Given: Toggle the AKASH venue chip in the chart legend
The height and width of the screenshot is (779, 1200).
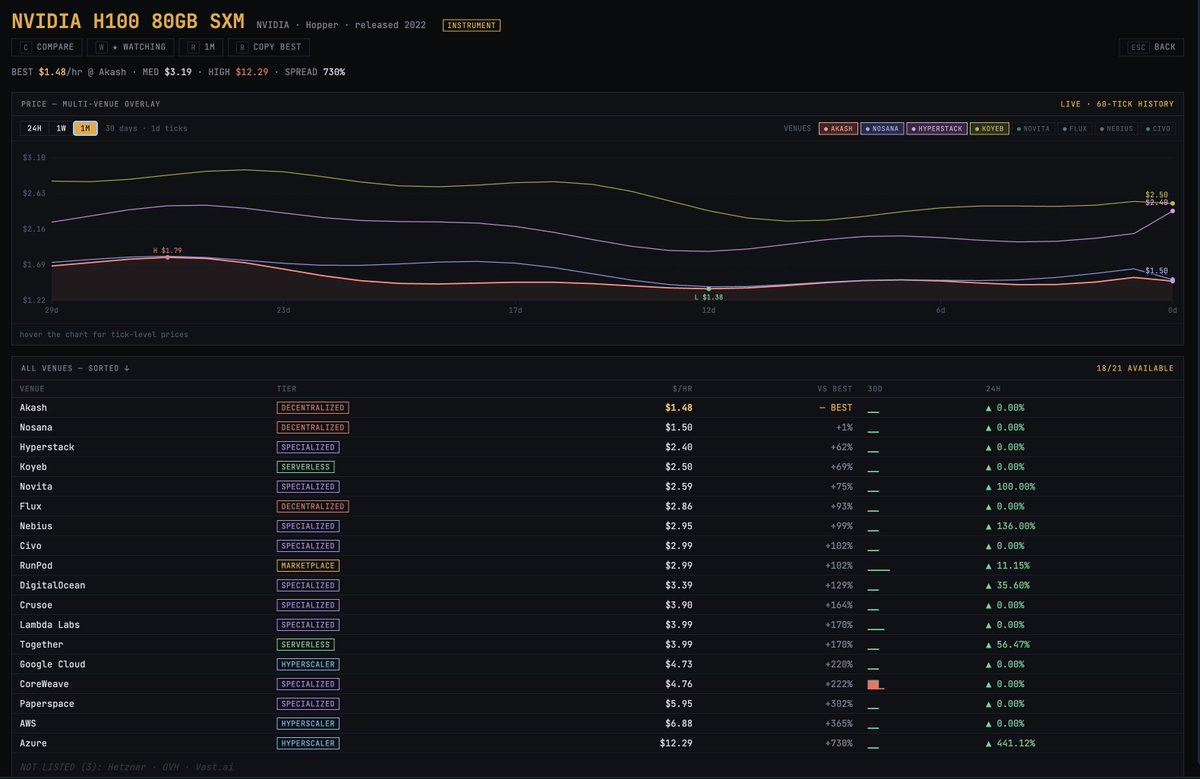Looking at the screenshot, I should pos(838,129).
